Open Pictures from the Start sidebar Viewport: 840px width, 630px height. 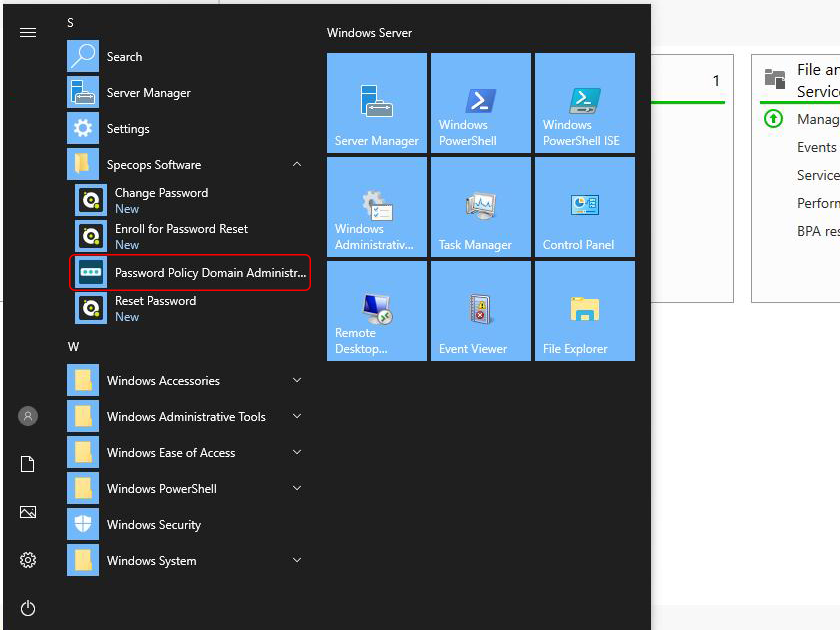[28, 512]
